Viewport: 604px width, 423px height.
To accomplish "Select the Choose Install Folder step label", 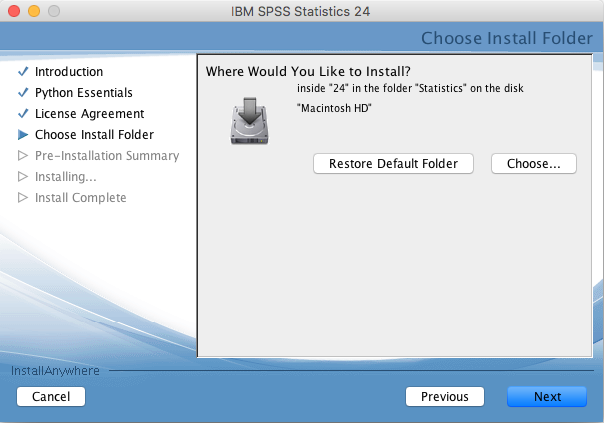I will coord(94,134).
